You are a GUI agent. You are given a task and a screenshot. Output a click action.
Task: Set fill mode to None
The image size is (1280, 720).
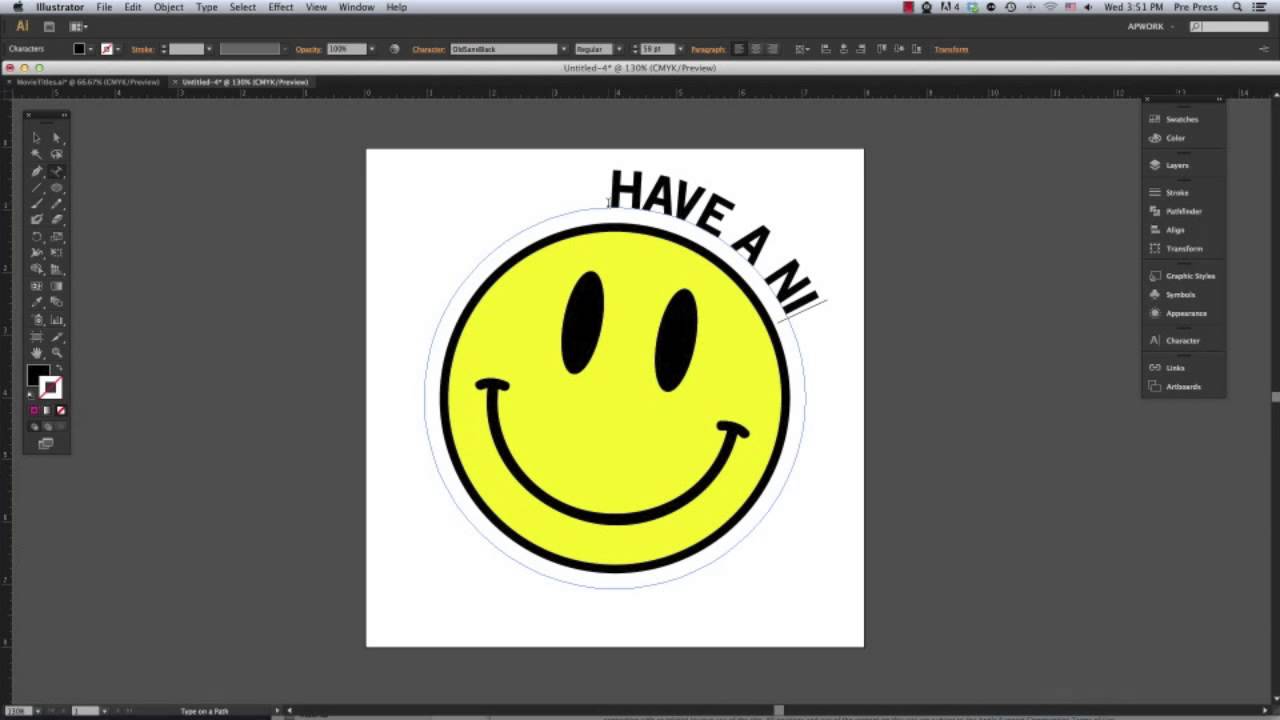[60, 410]
